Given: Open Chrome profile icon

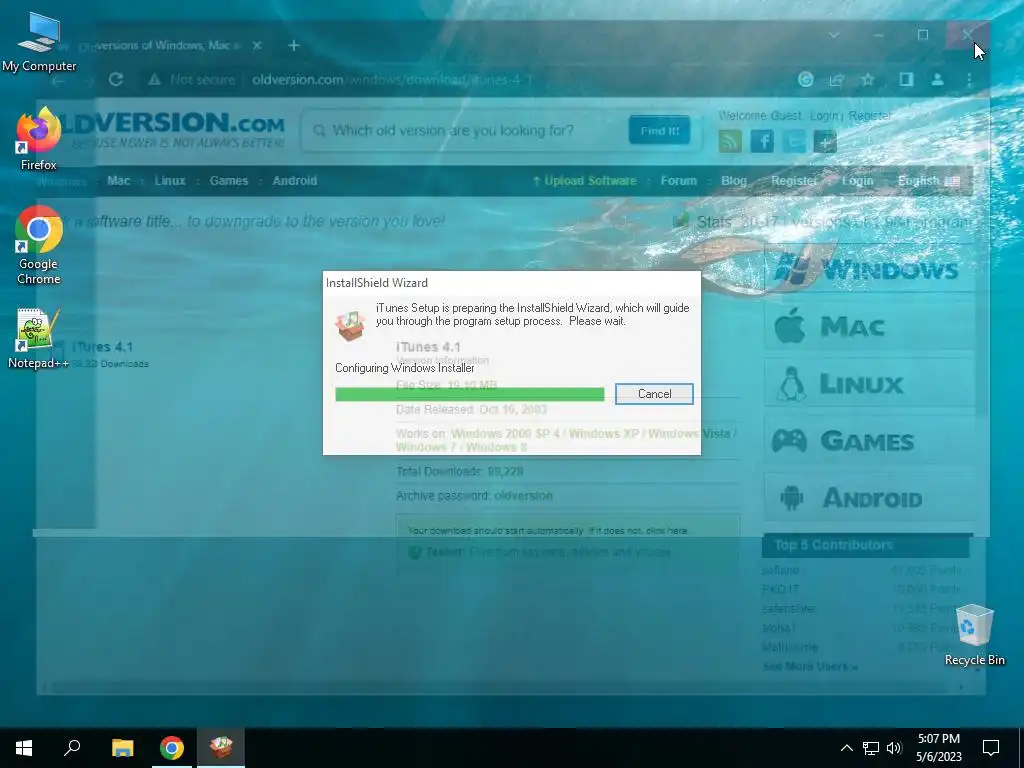Looking at the screenshot, I should point(937,80).
